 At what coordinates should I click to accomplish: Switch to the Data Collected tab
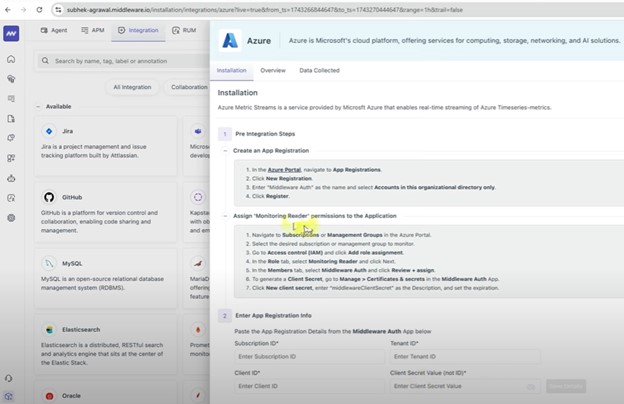tap(319, 70)
